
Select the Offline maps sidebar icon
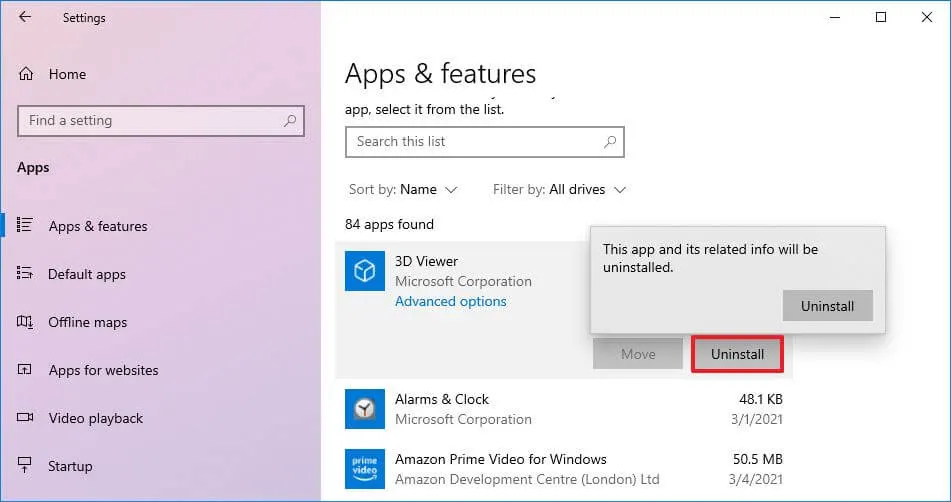pos(25,321)
